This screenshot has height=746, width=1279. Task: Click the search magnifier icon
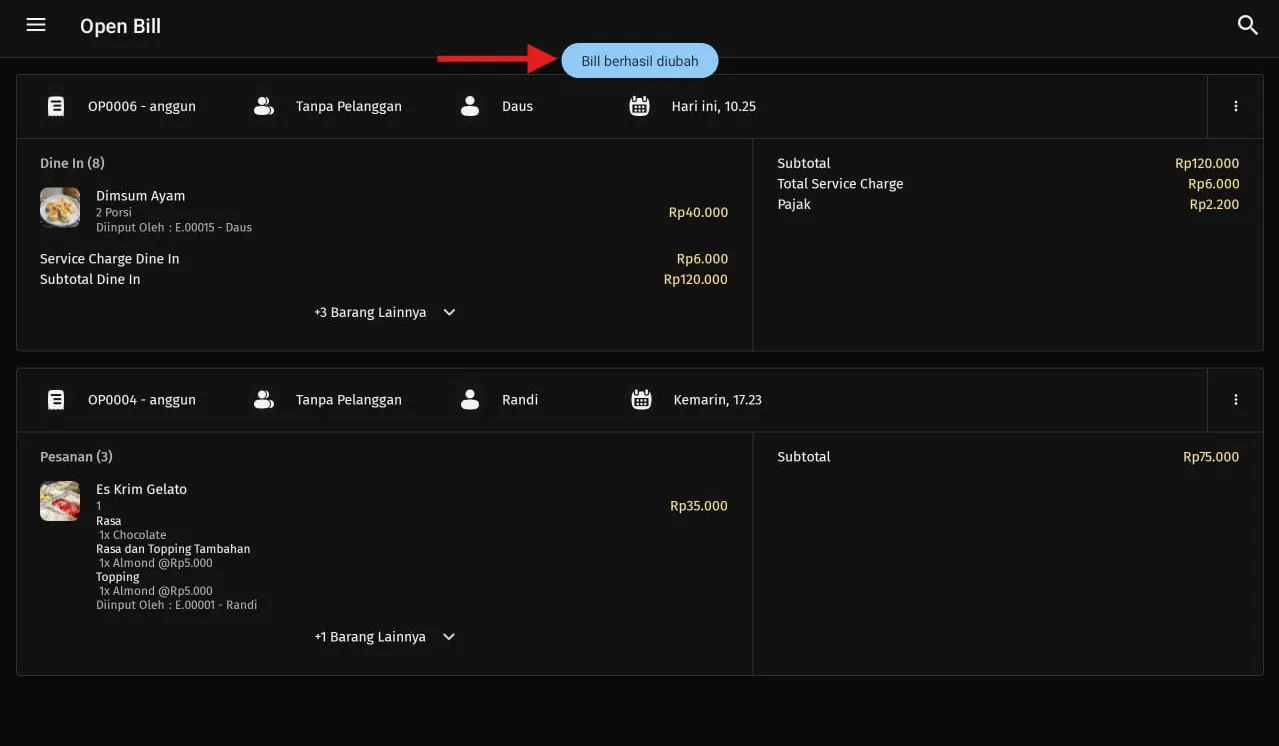coord(1247,25)
